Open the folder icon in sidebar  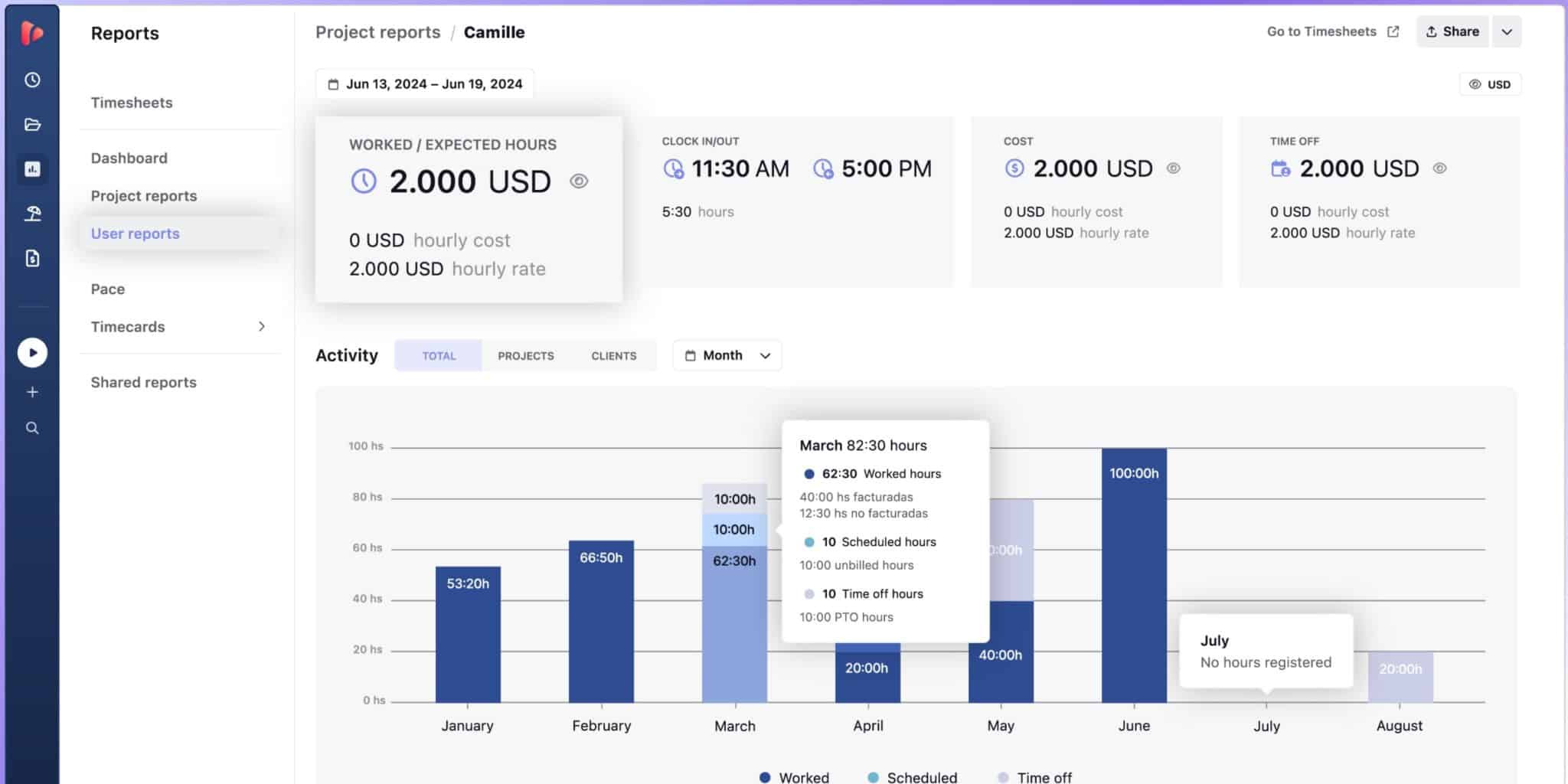pos(32,124)
